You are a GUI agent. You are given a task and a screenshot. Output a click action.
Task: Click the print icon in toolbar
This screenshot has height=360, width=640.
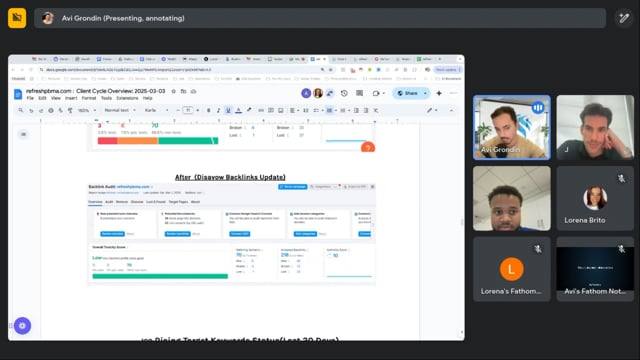(x=51, y=110)
